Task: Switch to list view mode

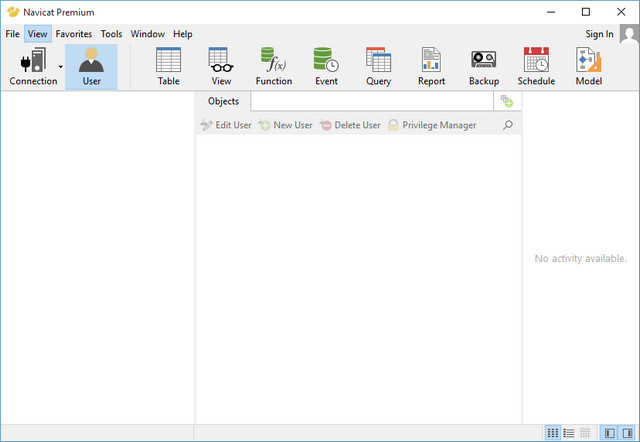Action: click(x=569, y=433)
